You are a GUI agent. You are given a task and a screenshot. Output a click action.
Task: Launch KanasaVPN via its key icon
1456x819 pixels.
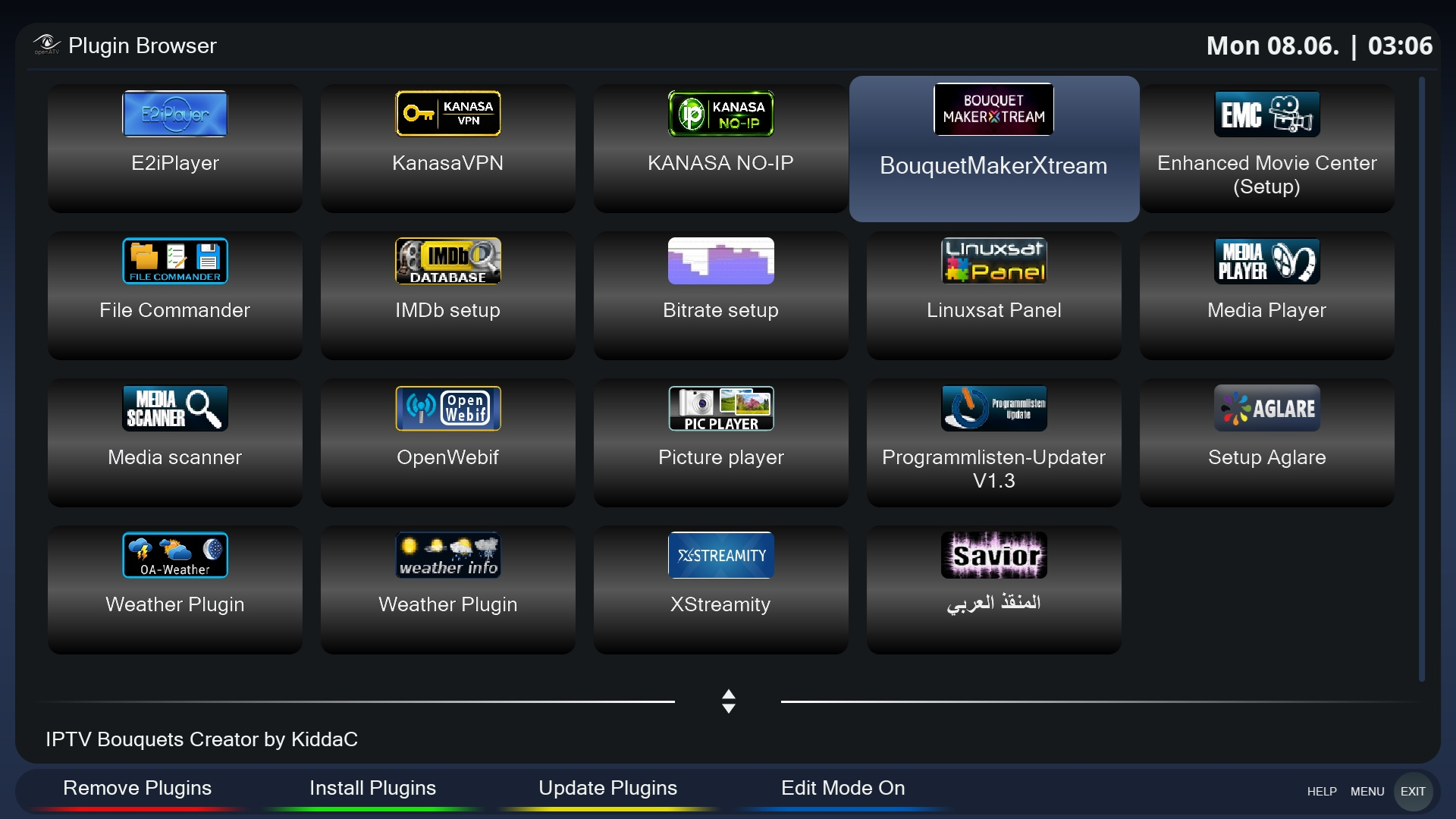[x=448, y=114]
